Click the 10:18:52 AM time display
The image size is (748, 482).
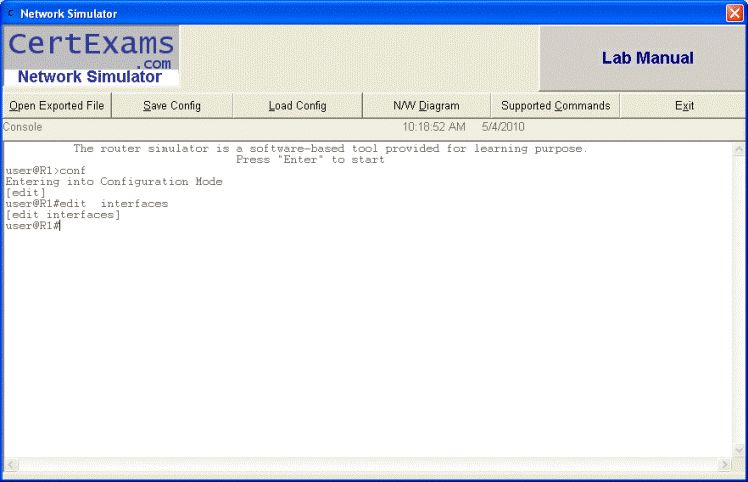click(x=434, y=128)
